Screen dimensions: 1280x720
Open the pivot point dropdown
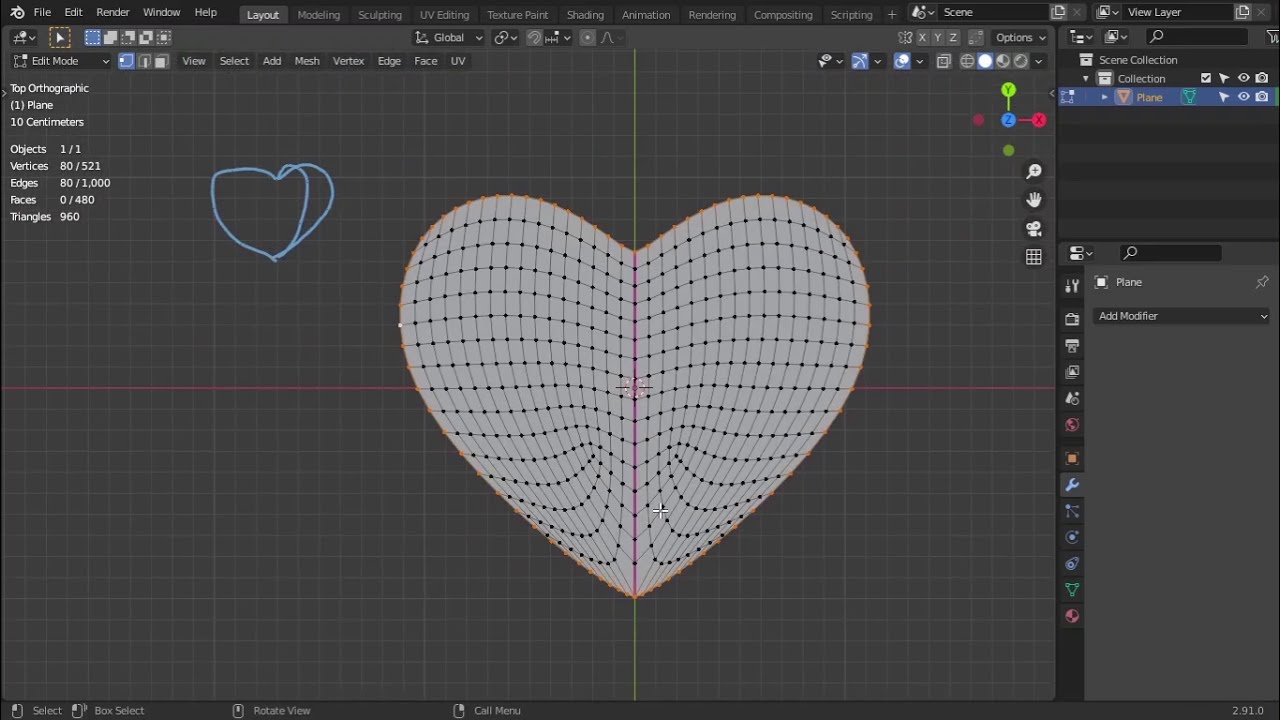pyautogui.click(x=505, y=37)
